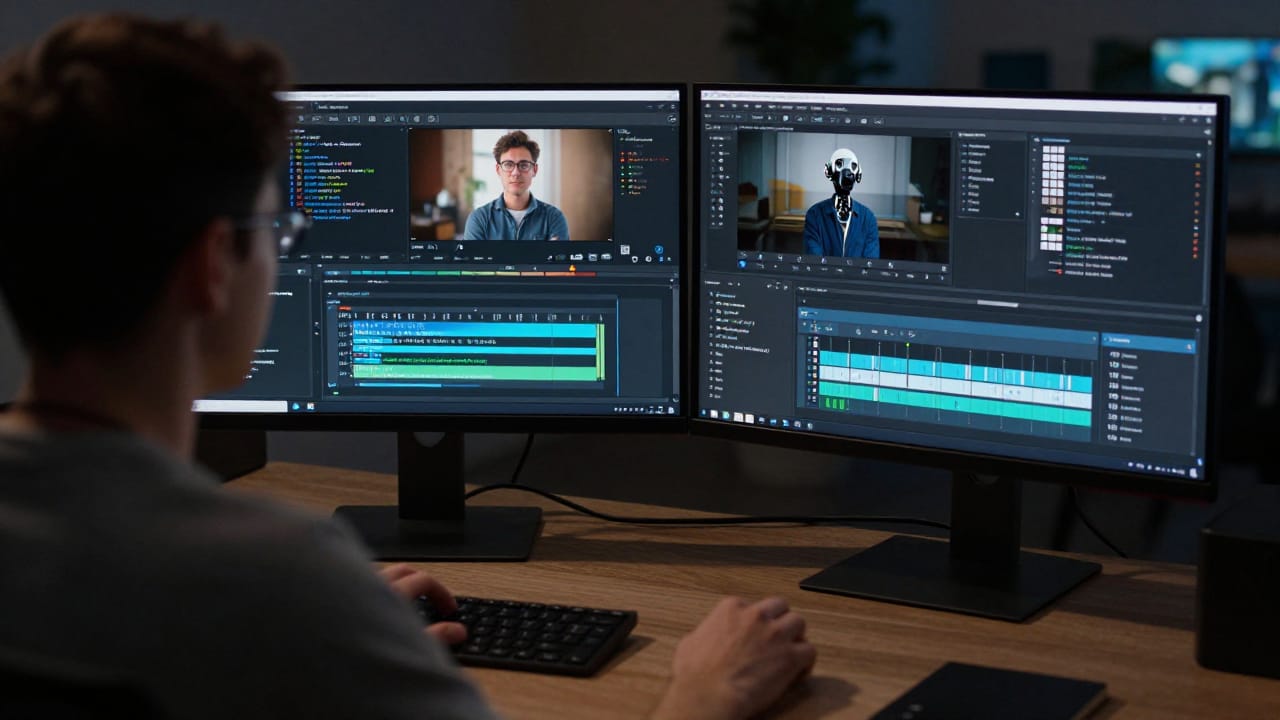Click the search icon in right monitor's blue panel header
Image resolution: width=1280 pixels, height=720 pixels.
point(1189,347)
